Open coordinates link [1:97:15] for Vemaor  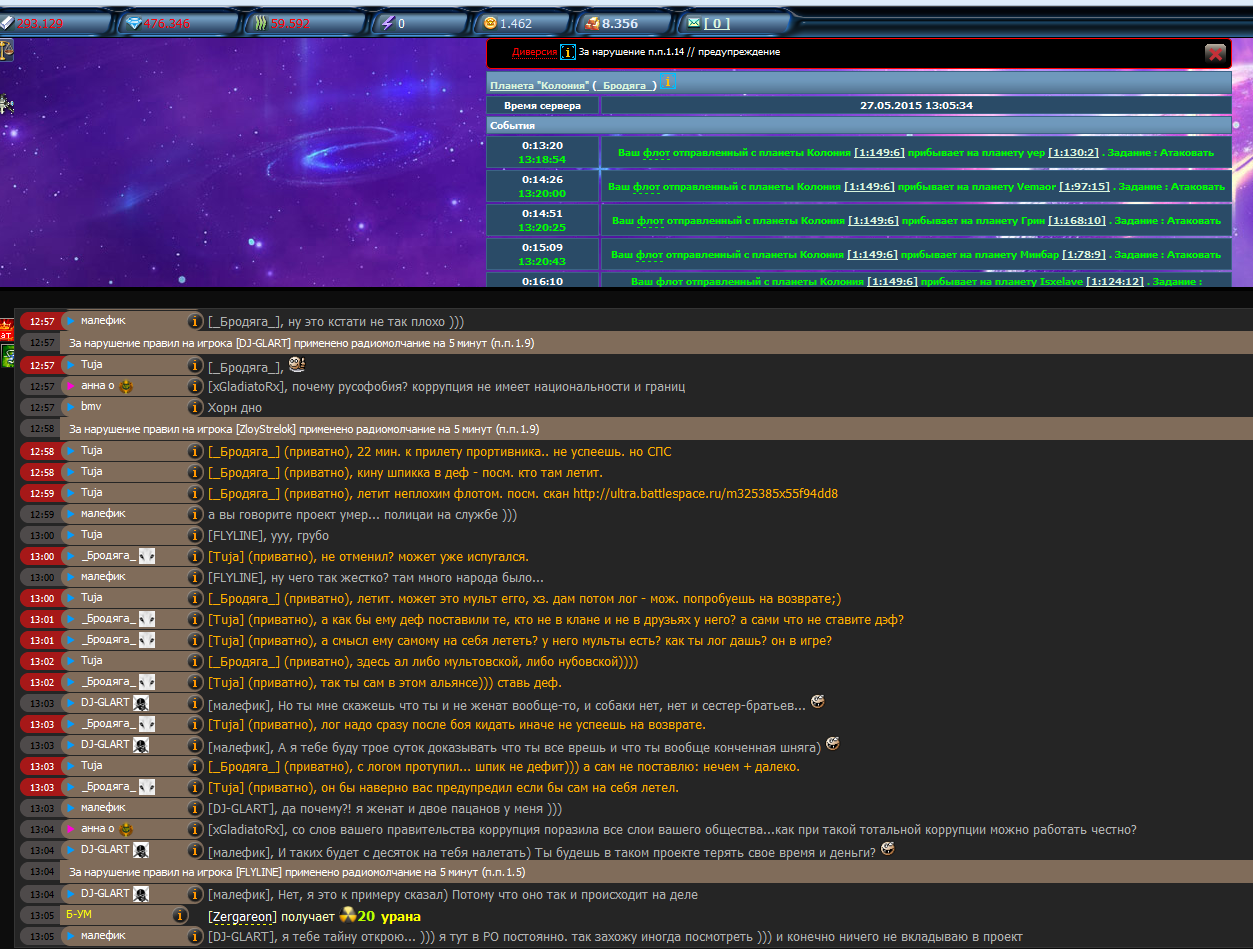(1083, 187)
